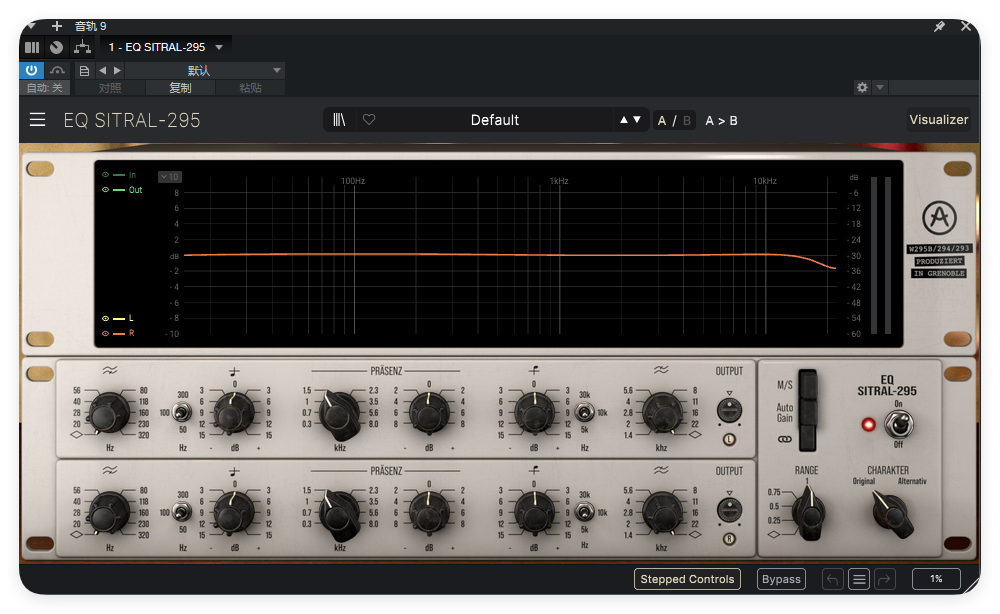Click the 自动: 关 automation button
Viewport: 1000px width, 614px height.
pyautogui.click(x=45, y=88)
